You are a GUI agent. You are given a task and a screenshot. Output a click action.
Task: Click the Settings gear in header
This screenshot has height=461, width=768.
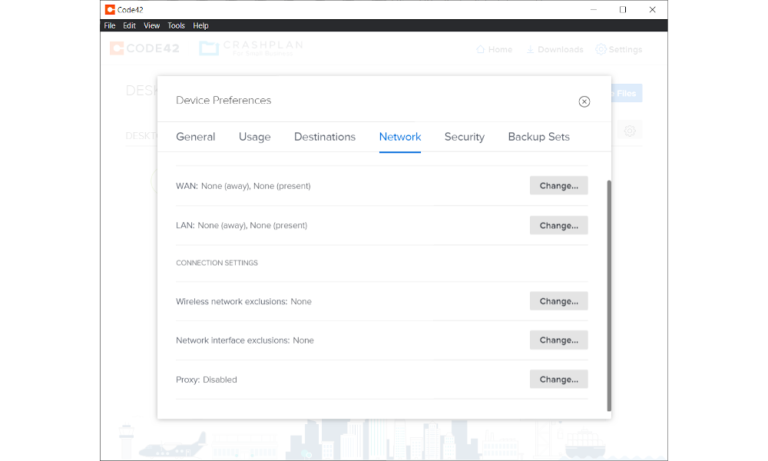pyautogui.click(x=600, y=49)
